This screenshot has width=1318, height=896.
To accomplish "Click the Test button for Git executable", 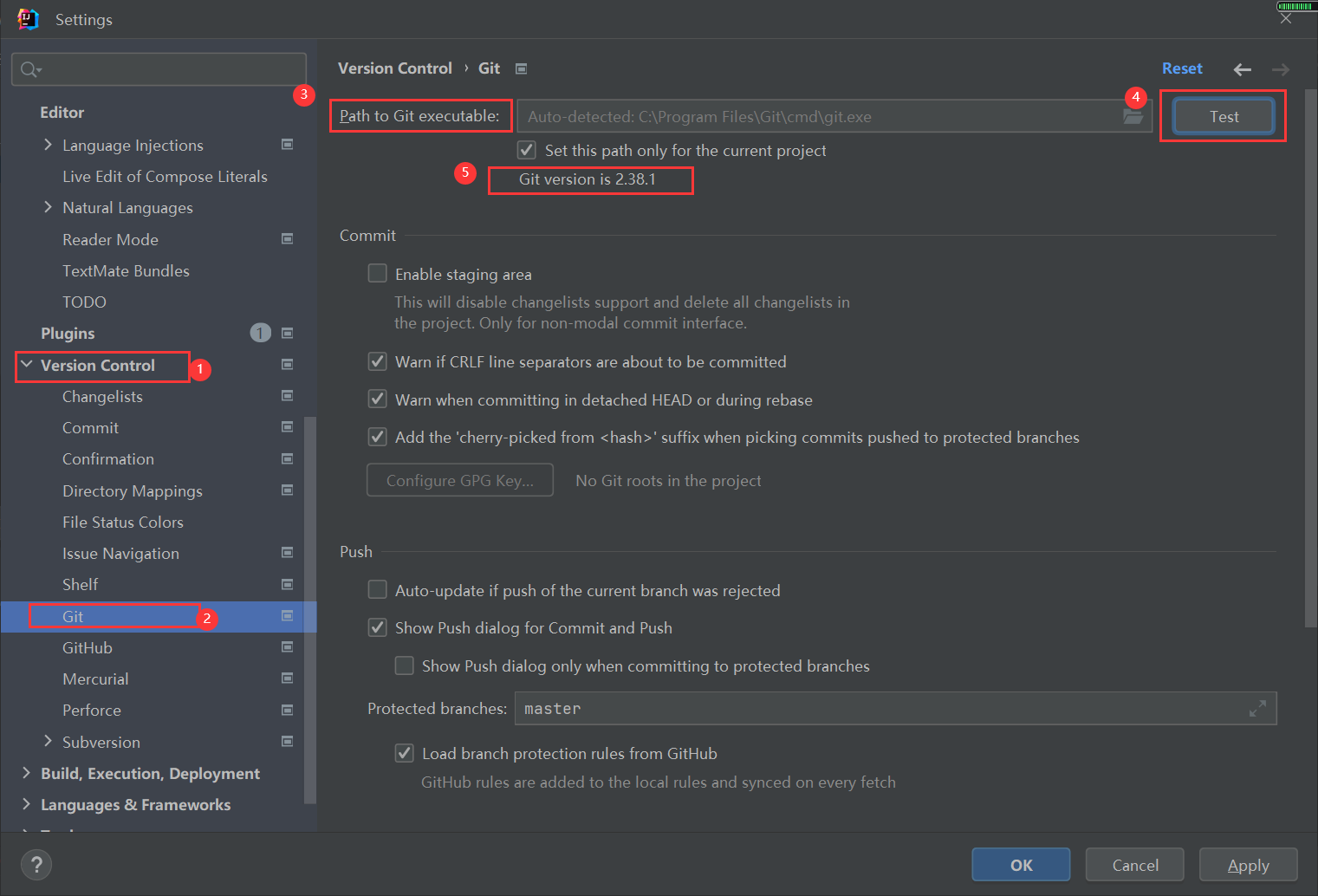I will tap(1224, 116).
